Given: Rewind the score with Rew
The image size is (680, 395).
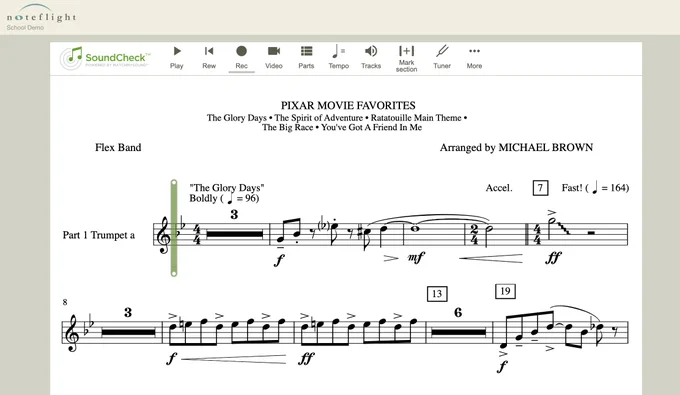Looking at the screenshot, I should 209,57.
